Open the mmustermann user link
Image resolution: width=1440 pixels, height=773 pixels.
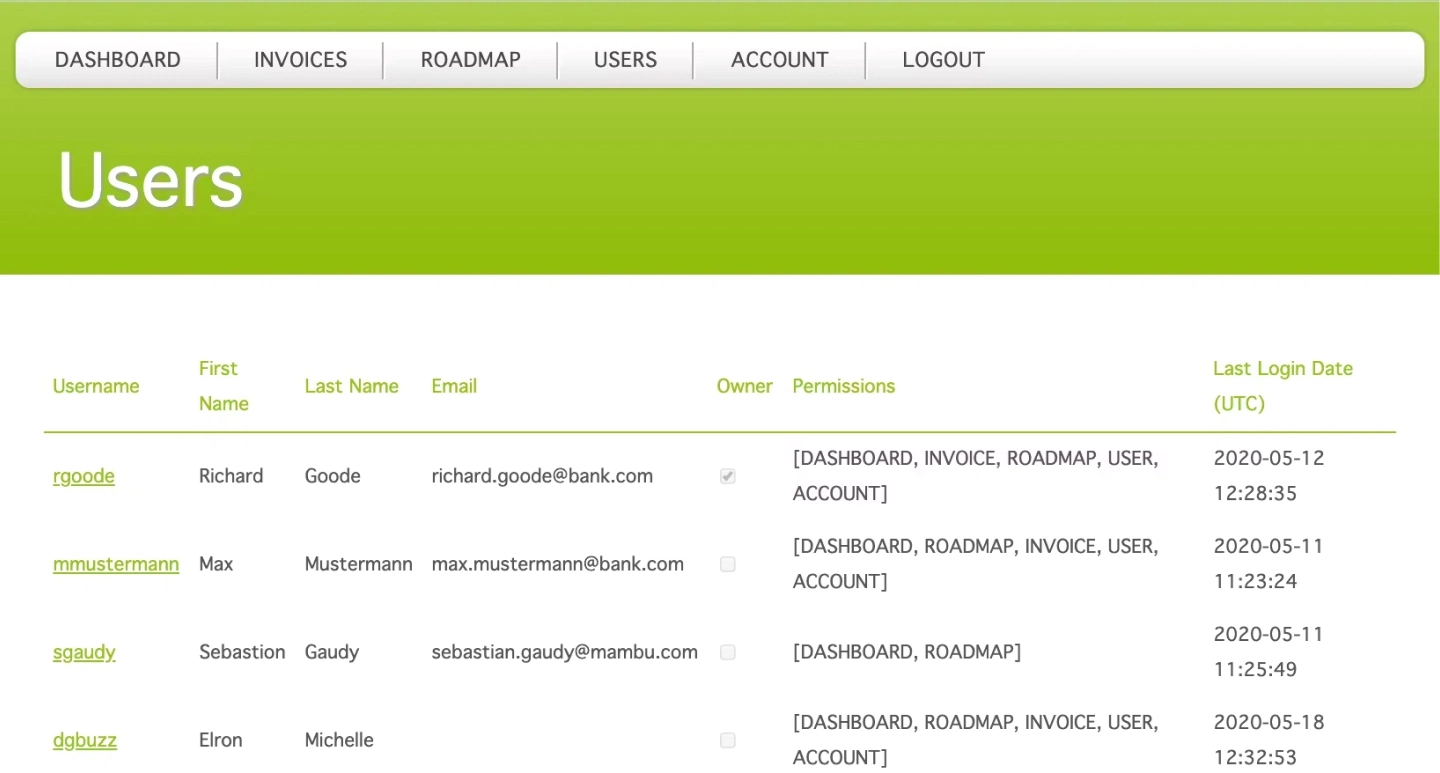point(115,564)
